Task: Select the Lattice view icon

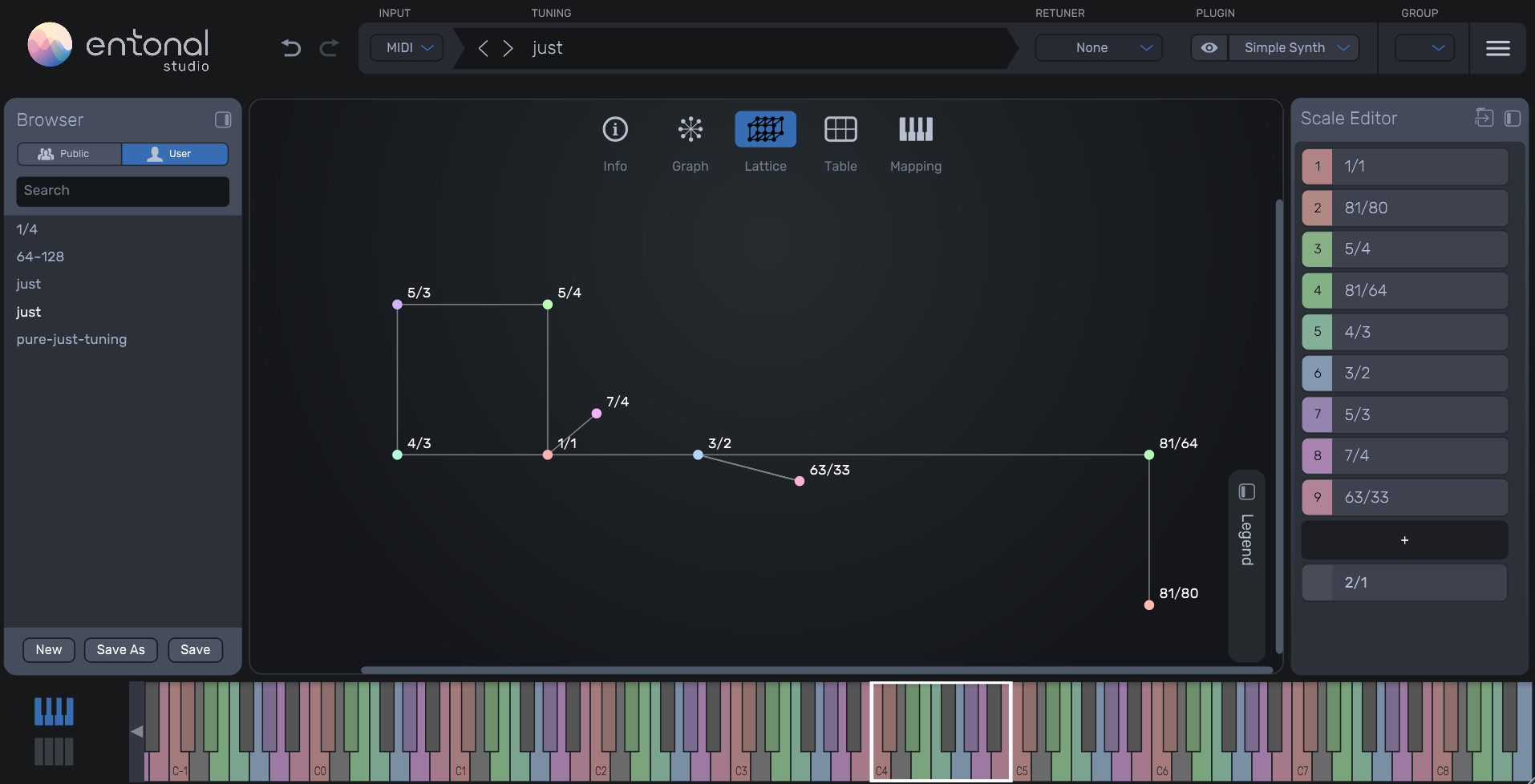Action: 764,129
